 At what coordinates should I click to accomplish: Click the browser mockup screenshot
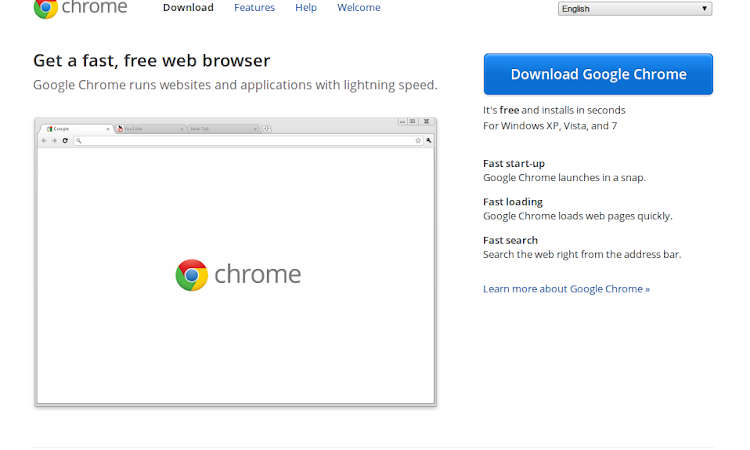coord(235,262)
